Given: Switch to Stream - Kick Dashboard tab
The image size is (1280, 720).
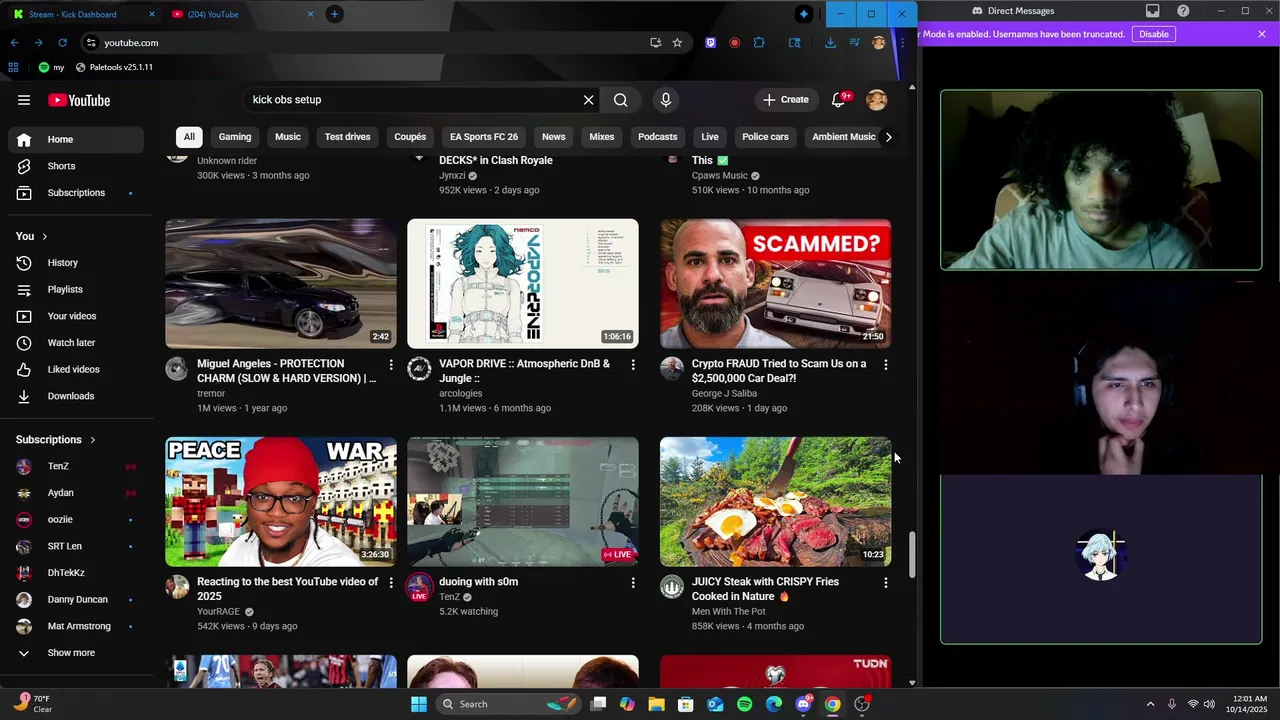Looking at the screenshot, I should point(80,14).
